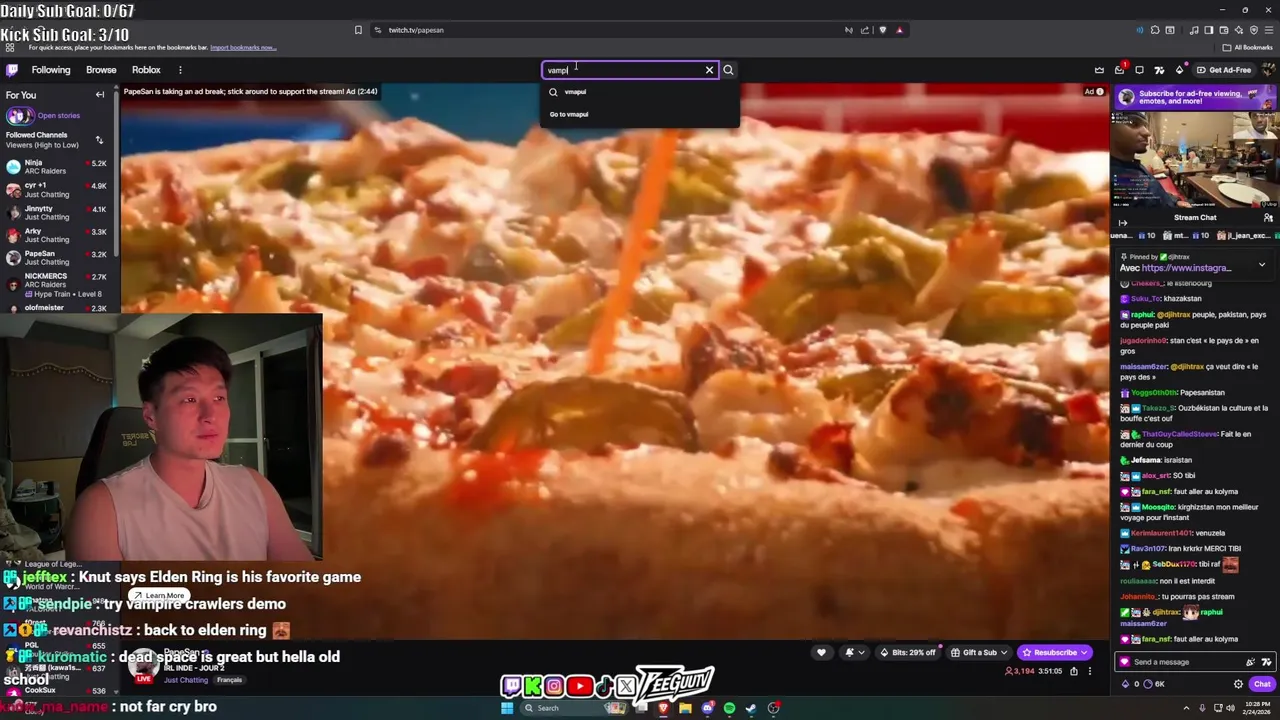Toggle Followed Channels sort order
Image resolution: width=1280 pixels, height=720 pixels.
point(99,140)
